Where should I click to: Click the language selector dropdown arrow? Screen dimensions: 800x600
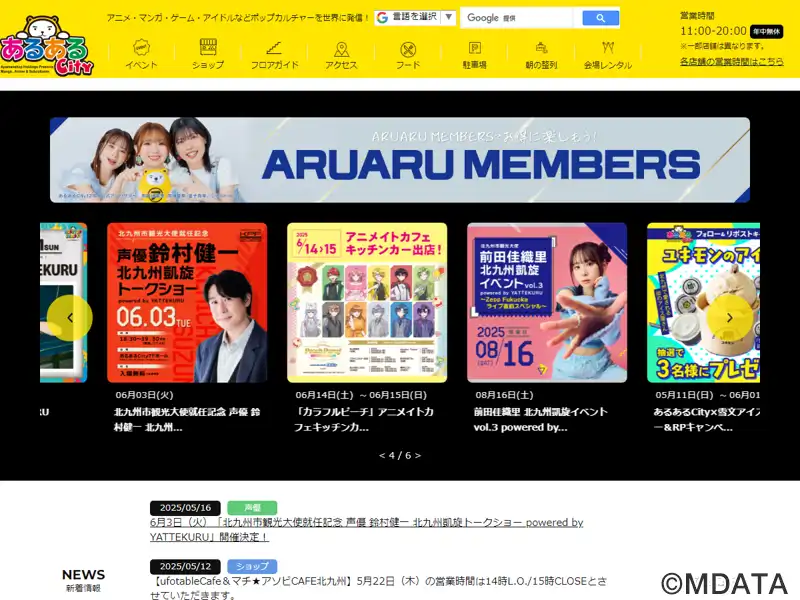(448, 17)
